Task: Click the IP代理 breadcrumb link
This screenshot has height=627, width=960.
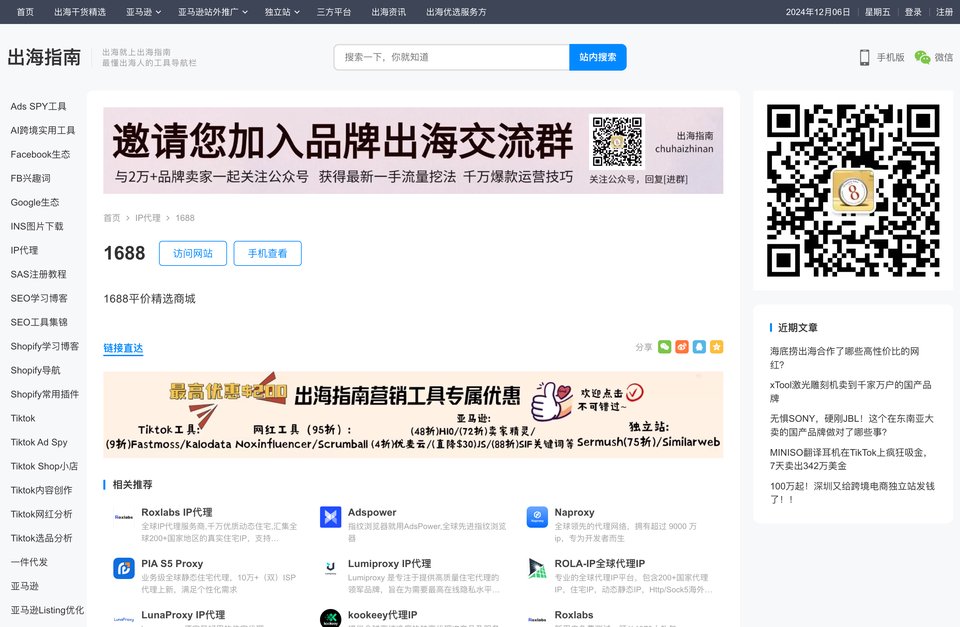Action: coord(148,218)
